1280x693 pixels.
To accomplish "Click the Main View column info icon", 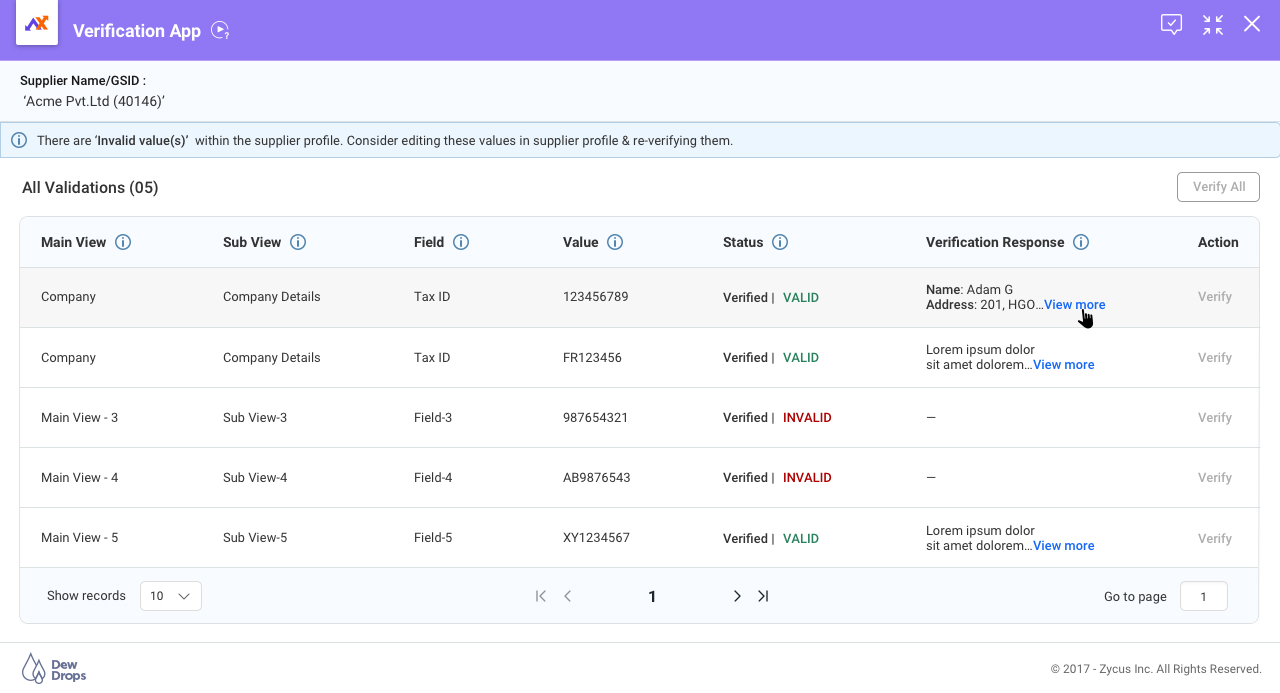I will tap(123, 242).
